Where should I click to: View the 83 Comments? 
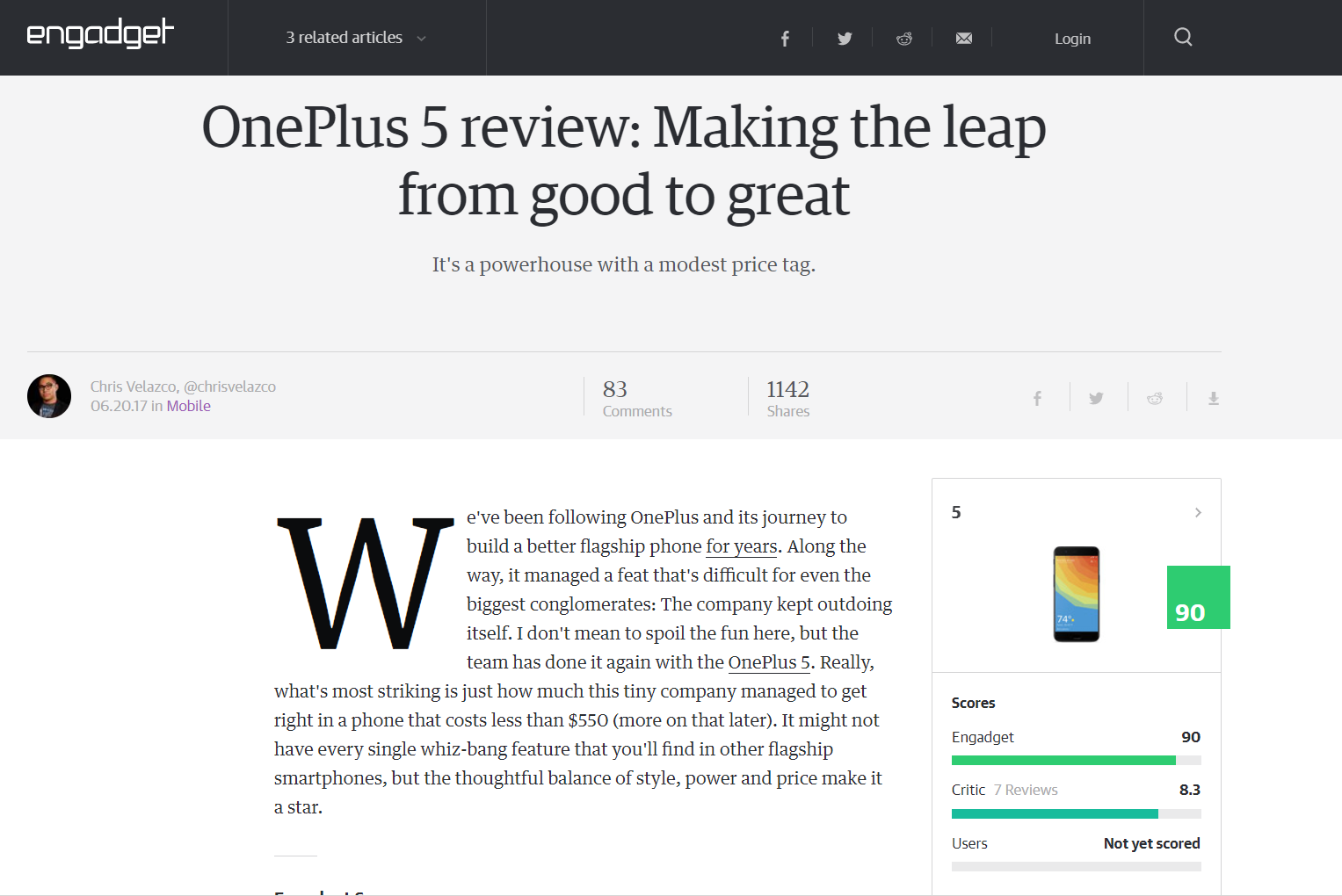tap(637, 398)
